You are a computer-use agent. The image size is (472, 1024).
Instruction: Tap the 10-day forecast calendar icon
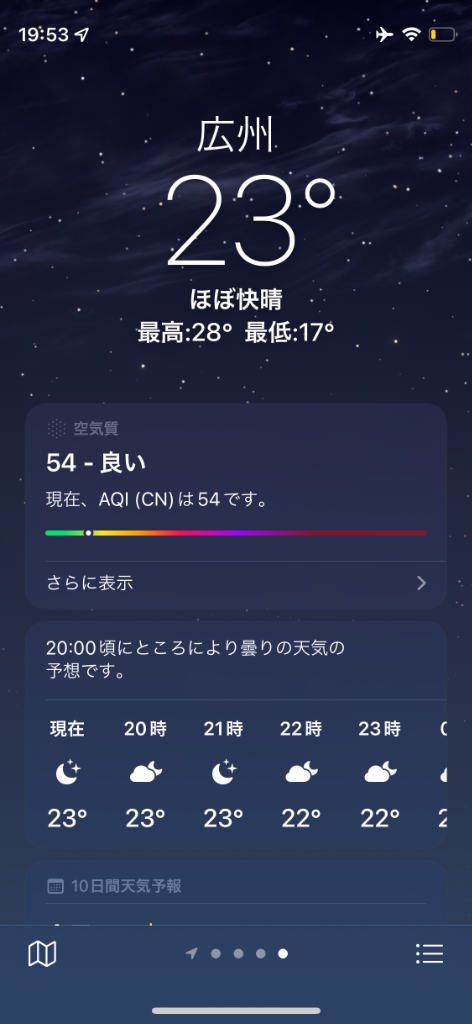tap(55, 886)
